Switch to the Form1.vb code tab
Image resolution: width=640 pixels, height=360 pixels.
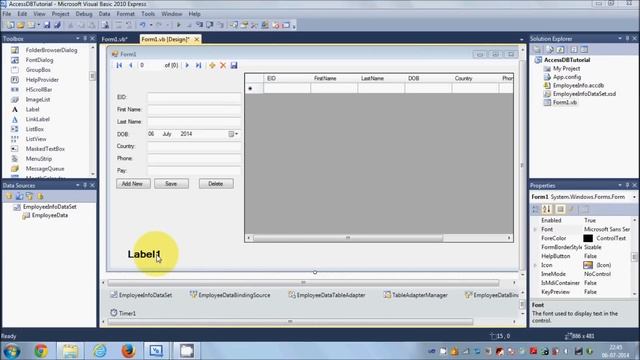tap(114, 39)
